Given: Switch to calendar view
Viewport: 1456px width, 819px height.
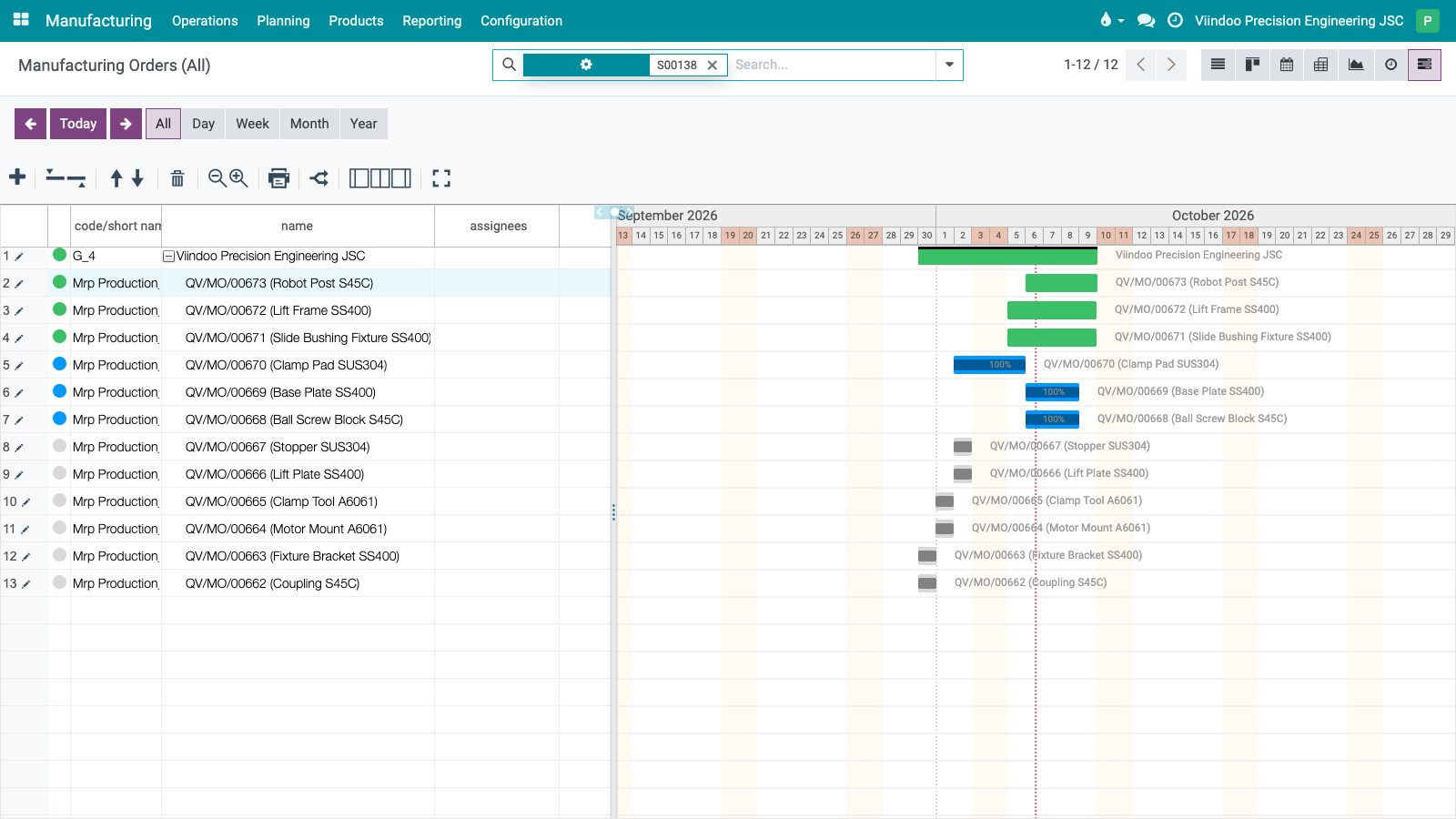Looking at the screenshot, I should 1287,65.
